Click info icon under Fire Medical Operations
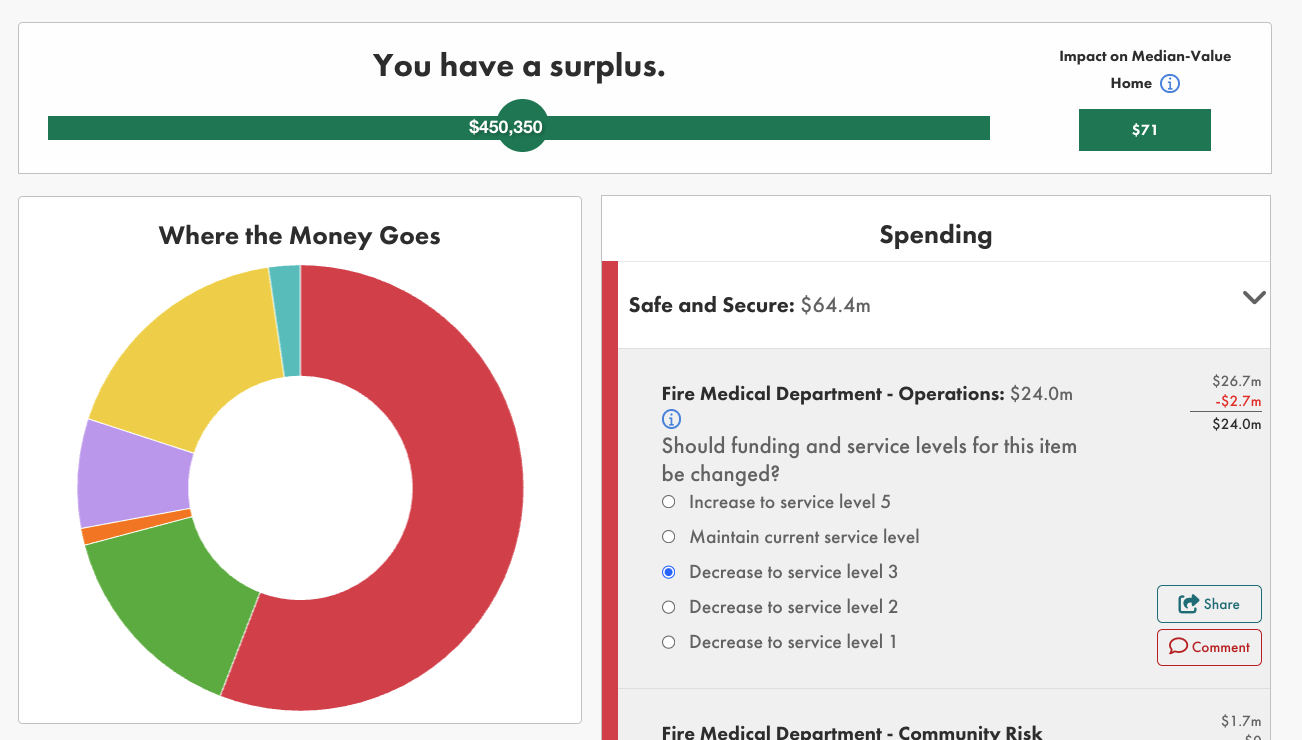This screenshot has height=740, width=1302. pyautogui.click(x=671, y=419)
